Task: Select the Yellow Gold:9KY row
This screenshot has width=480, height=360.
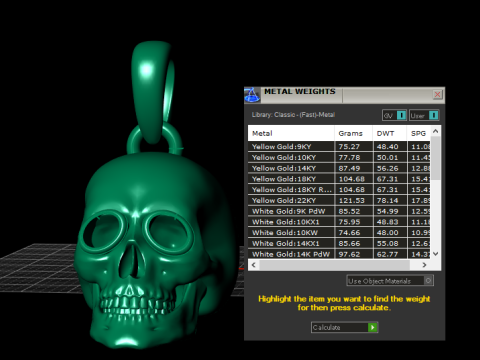Action: [339, 147]
